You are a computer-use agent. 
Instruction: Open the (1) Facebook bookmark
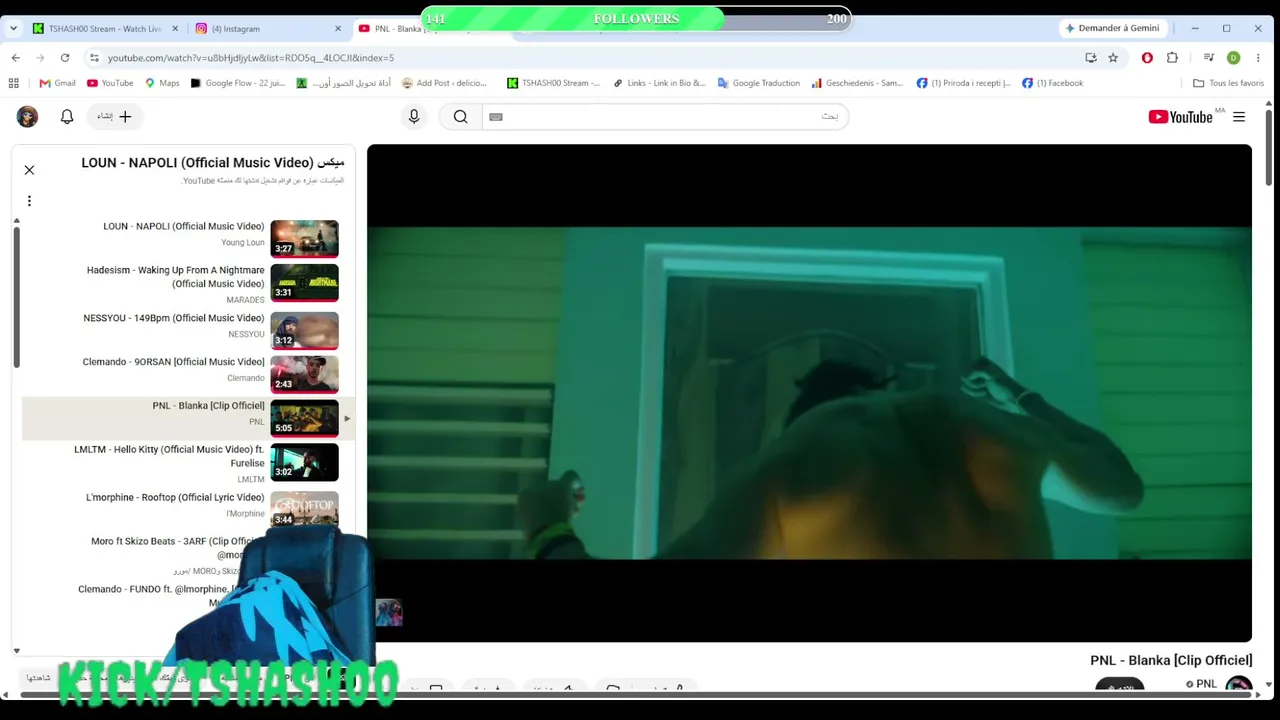coord(1052,83)
